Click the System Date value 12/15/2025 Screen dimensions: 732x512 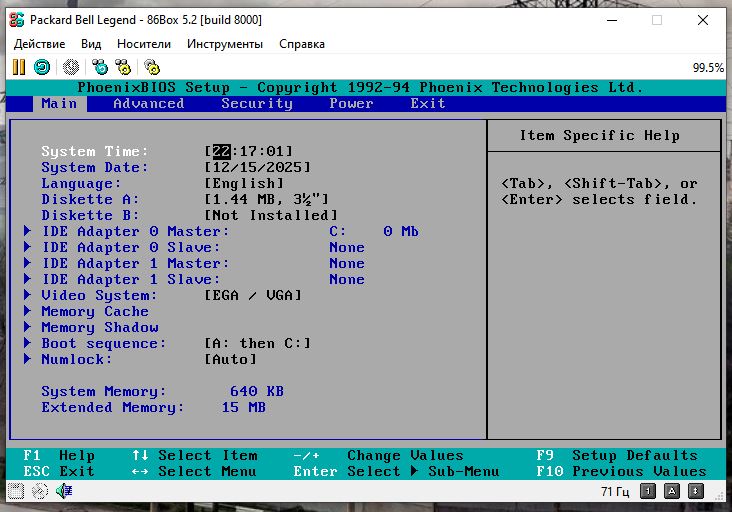[x=257, y=167]
